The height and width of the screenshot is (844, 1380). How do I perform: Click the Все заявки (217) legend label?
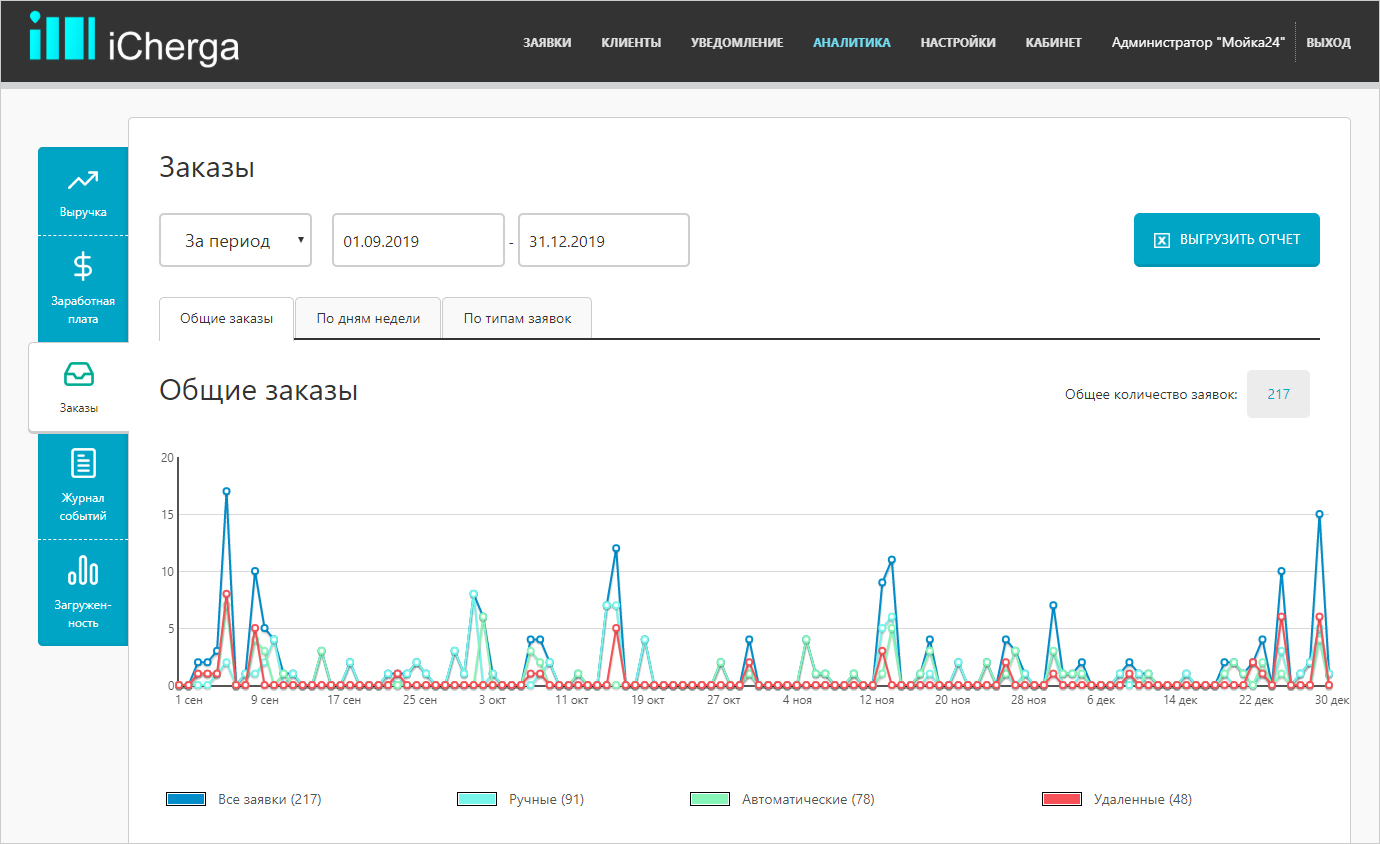coord(270,799)
